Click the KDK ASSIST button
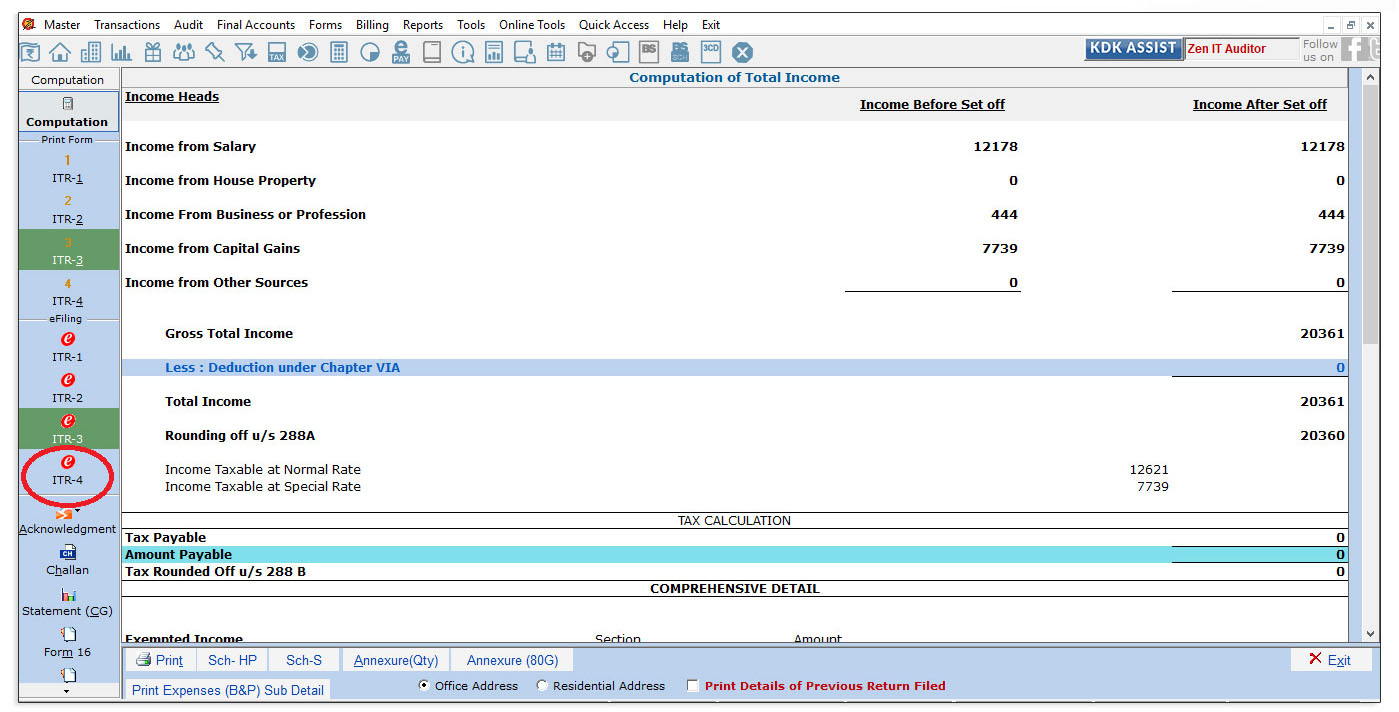Image resolution: width=1399 pixels, height=712 pixels. point(1133,49)
